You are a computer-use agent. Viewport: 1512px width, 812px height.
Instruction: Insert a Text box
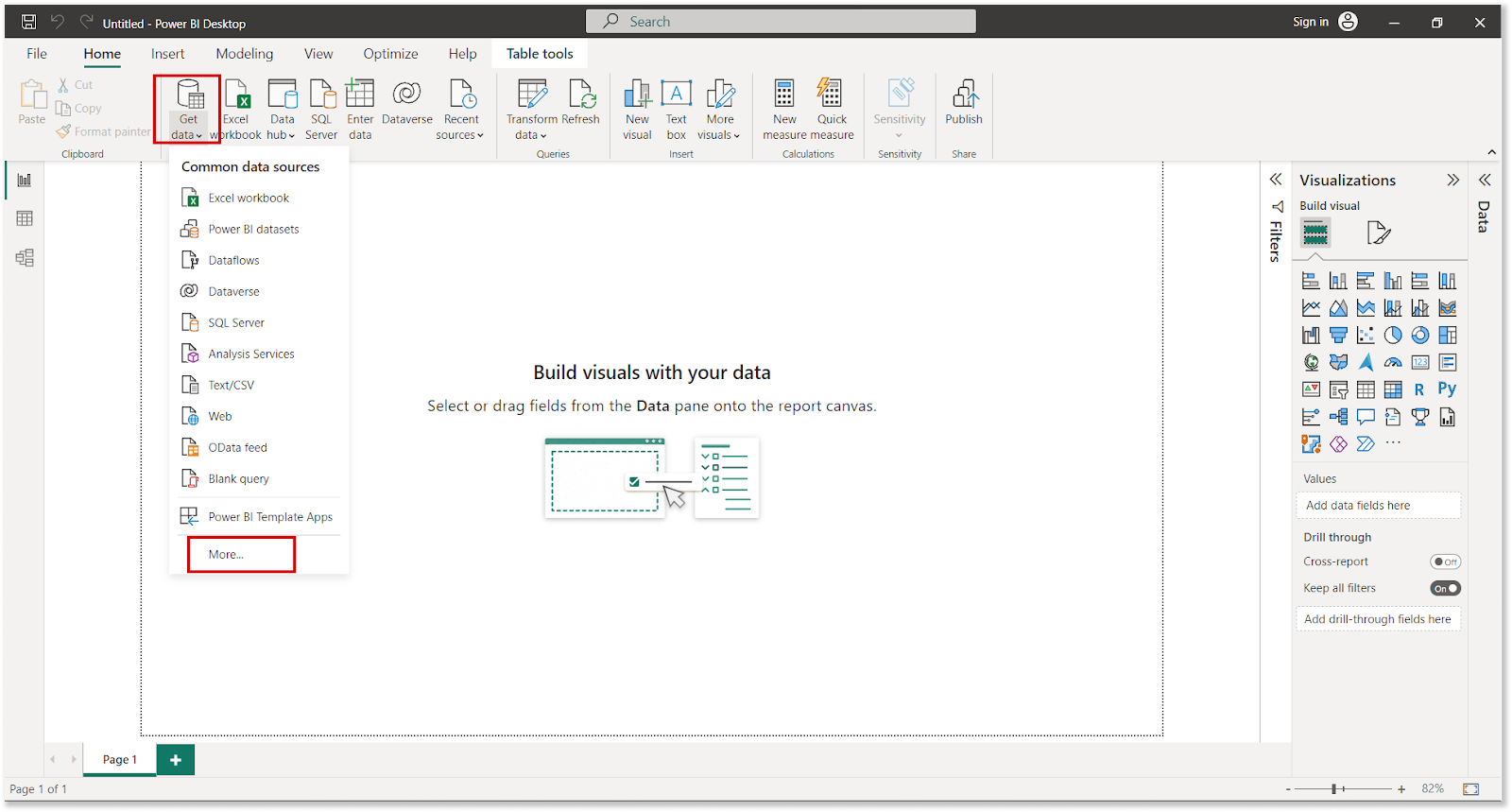point(677,110)
